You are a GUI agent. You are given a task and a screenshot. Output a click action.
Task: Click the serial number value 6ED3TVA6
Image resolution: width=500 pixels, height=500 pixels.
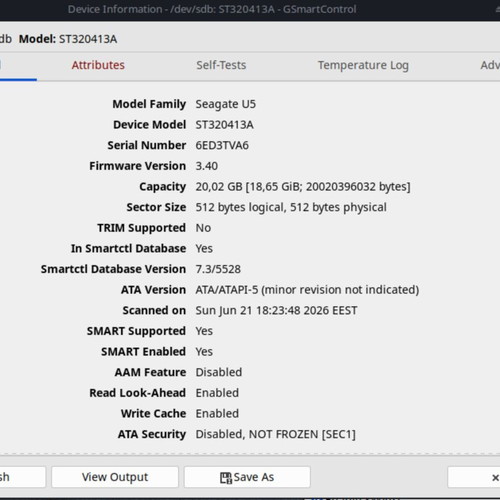tap(222, 145)
